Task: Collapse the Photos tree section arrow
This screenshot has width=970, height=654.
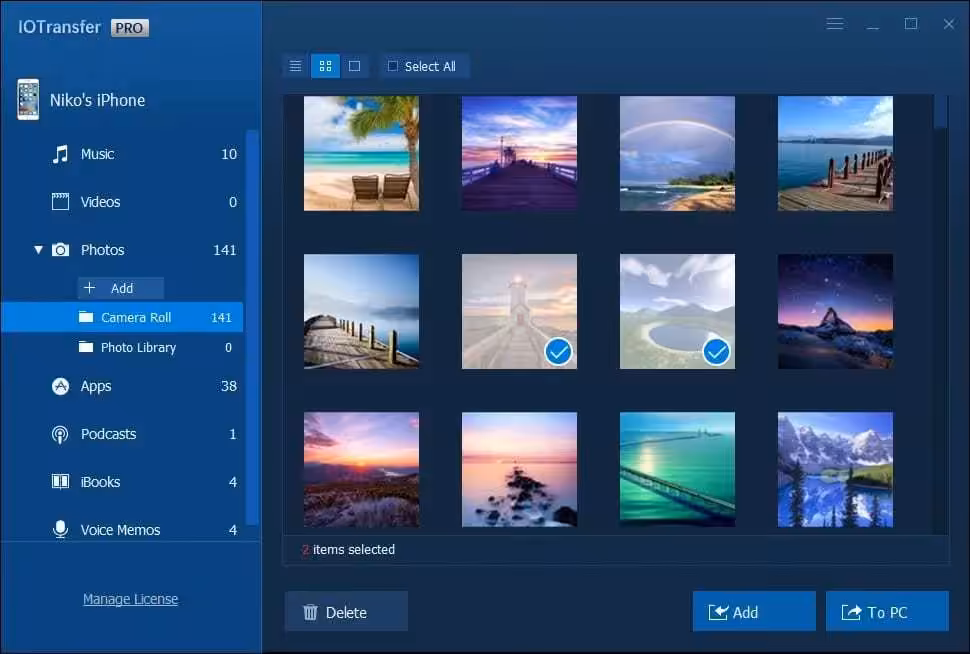Action: pos(38,250)
